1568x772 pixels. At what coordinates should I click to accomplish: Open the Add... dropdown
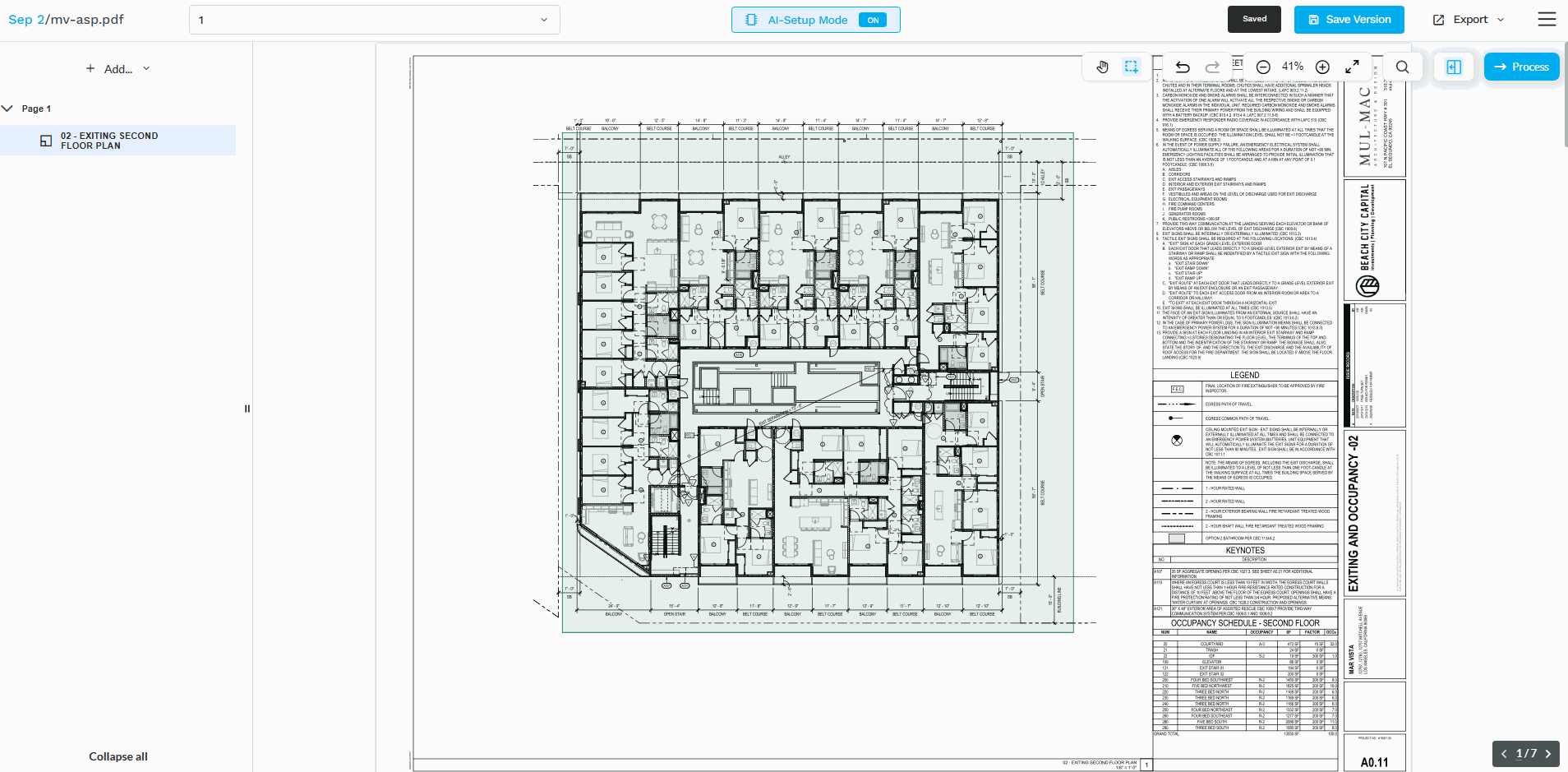click(x=118, y=69)
